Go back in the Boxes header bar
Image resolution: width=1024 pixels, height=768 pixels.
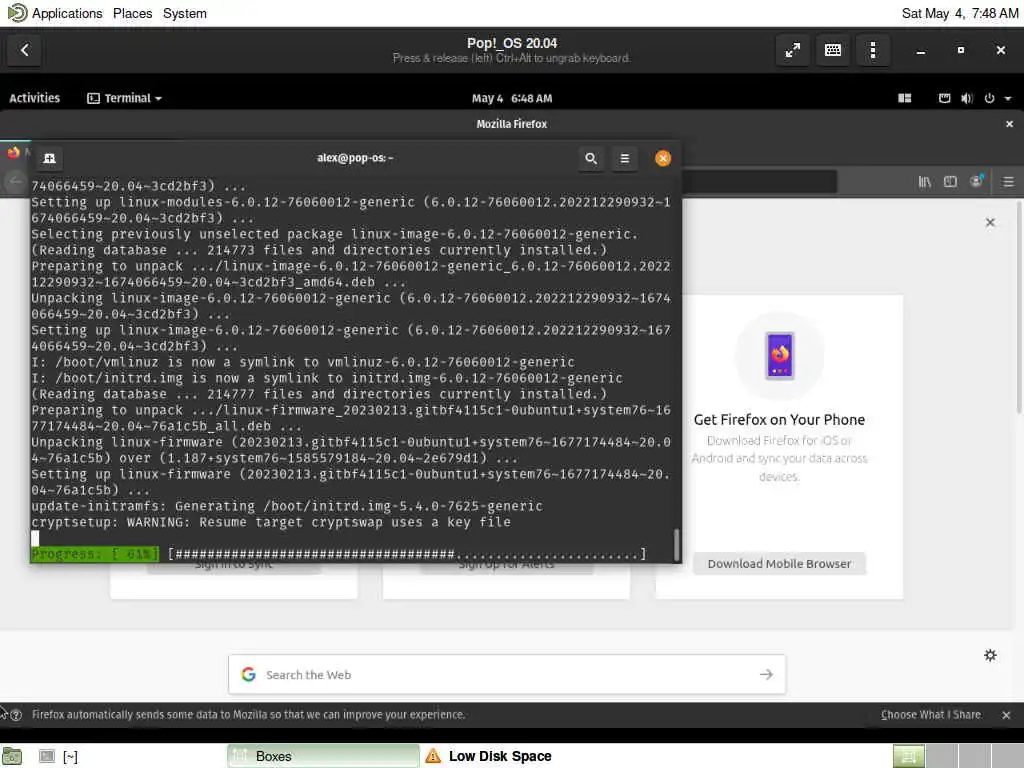click(x=24, y=50)
